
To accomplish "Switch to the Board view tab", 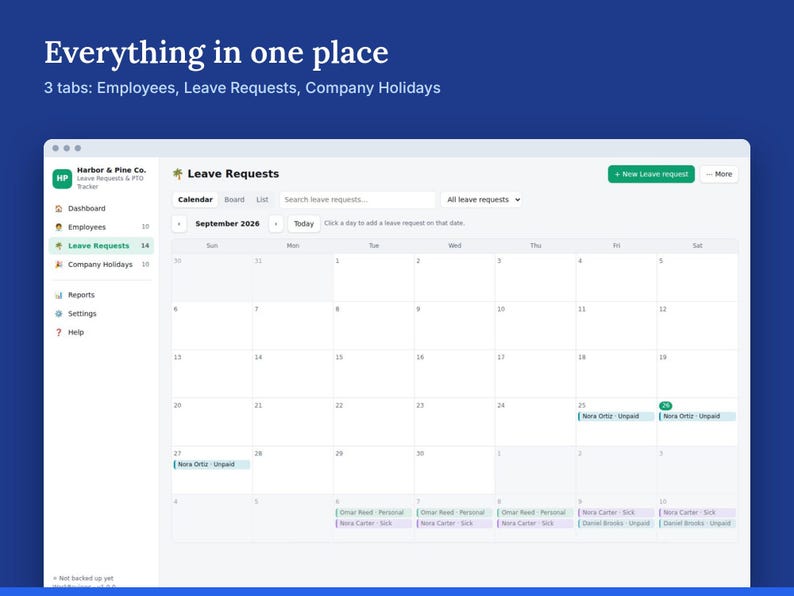I will (234, 200).
